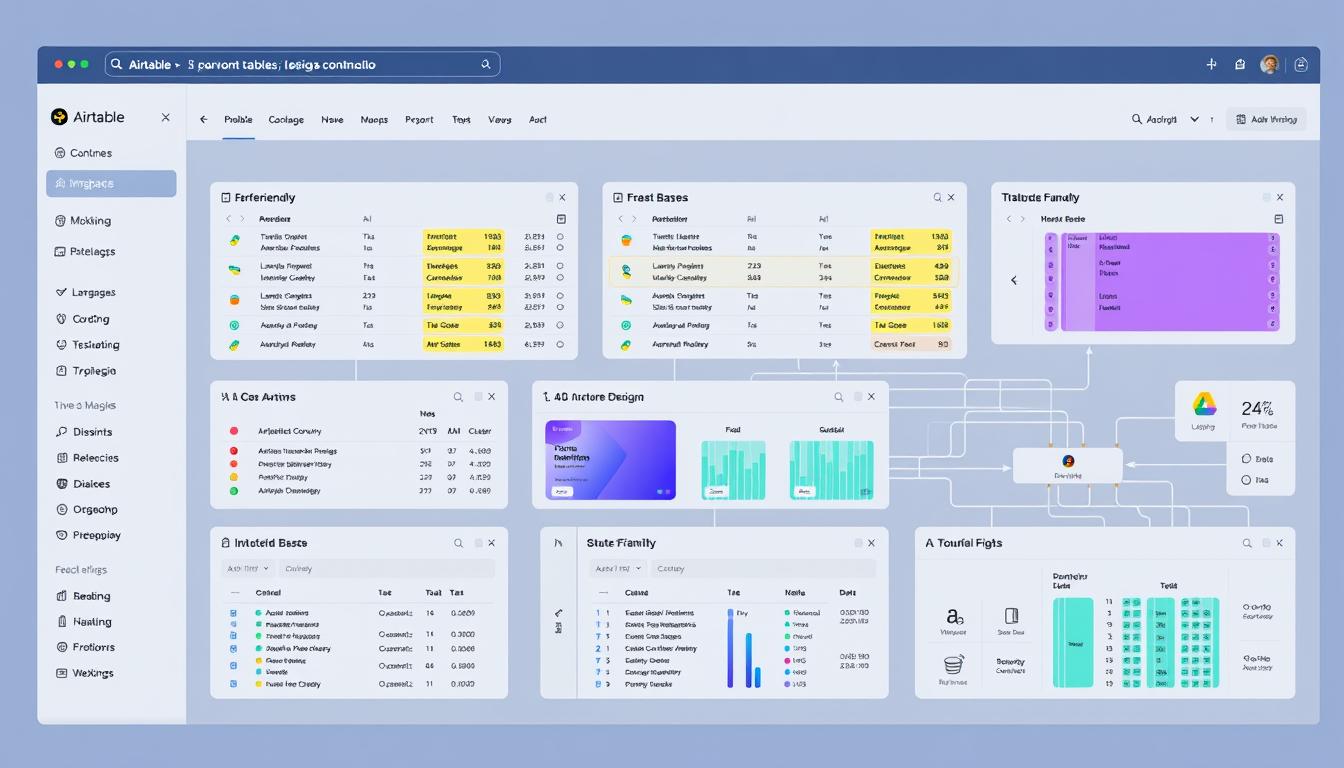Click the large 'a' text icon in A Tourial Figts

[x=954, y=616]
